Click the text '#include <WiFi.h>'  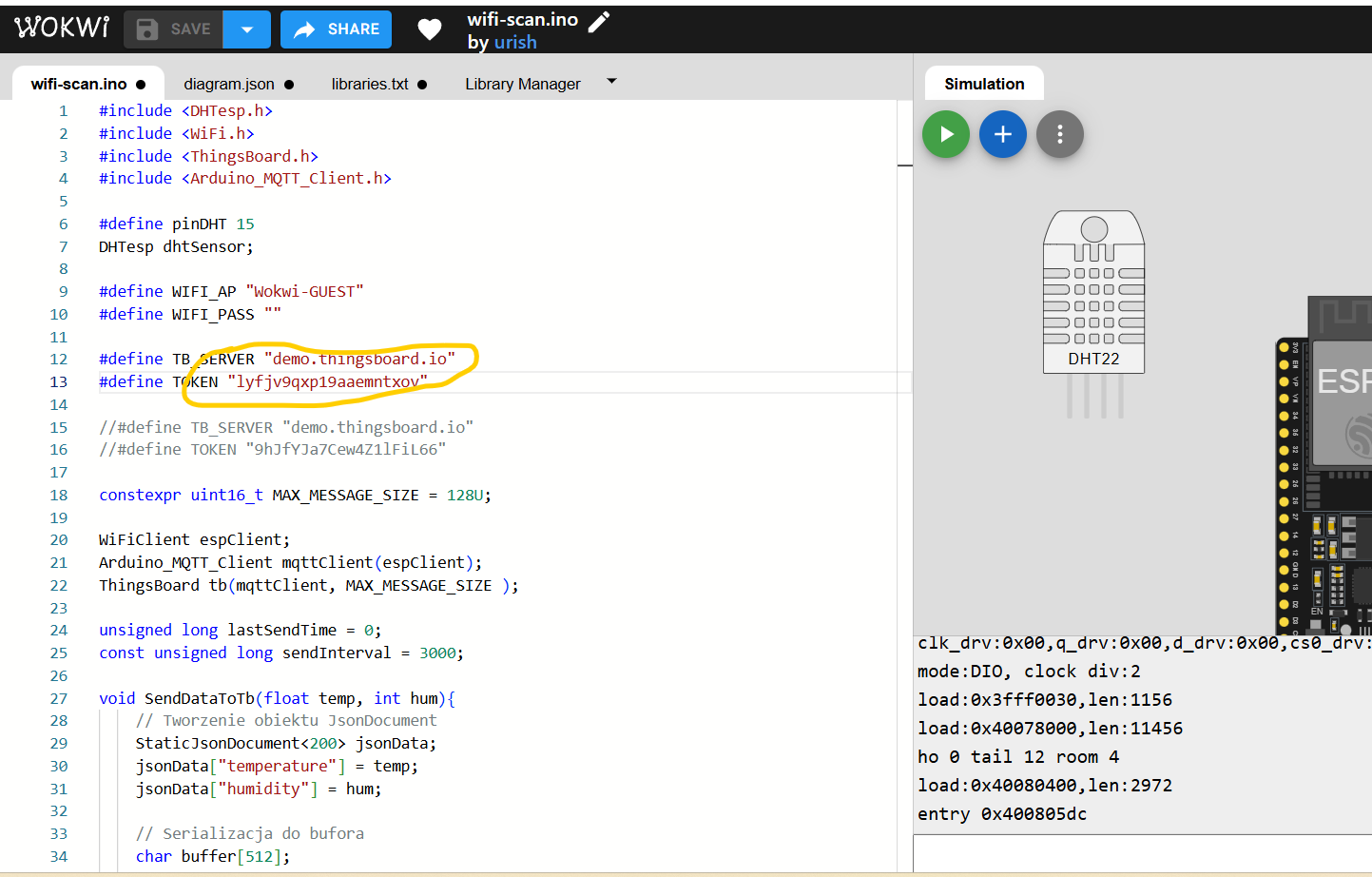pyautogui.click(x=177, y=133)
